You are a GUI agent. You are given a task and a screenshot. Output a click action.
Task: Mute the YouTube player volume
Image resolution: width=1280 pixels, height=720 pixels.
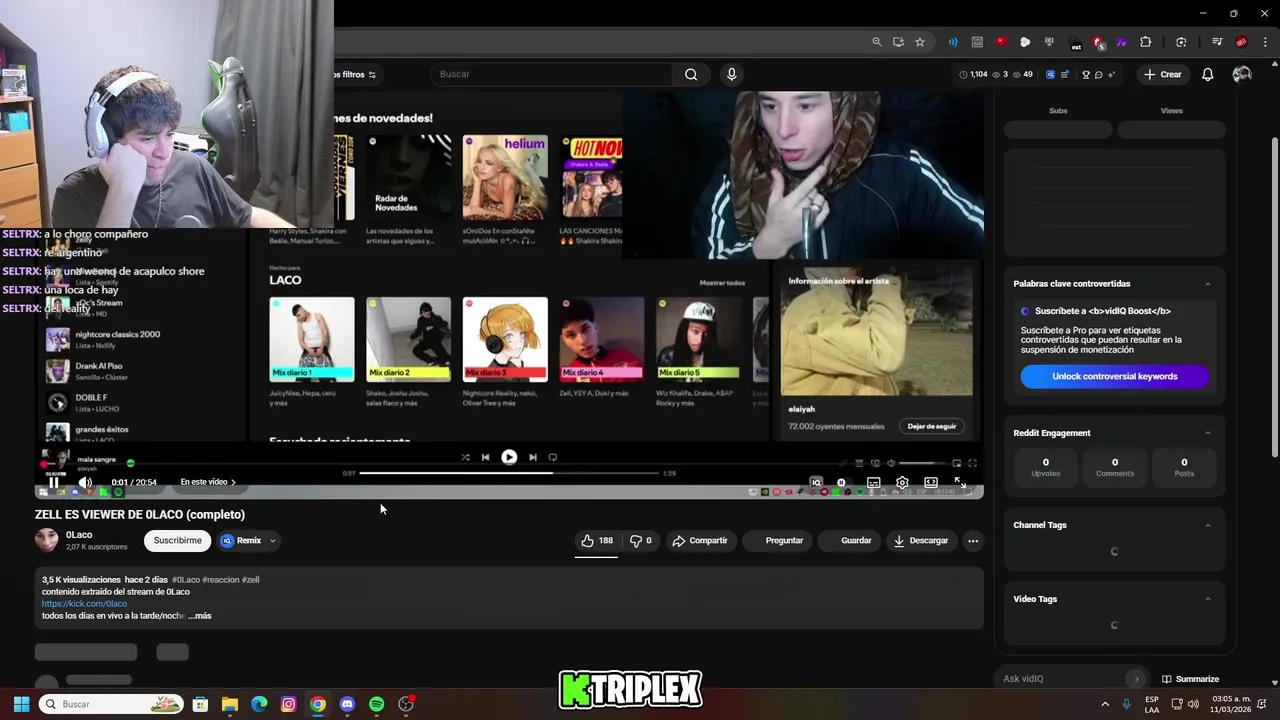pos(85,482)
